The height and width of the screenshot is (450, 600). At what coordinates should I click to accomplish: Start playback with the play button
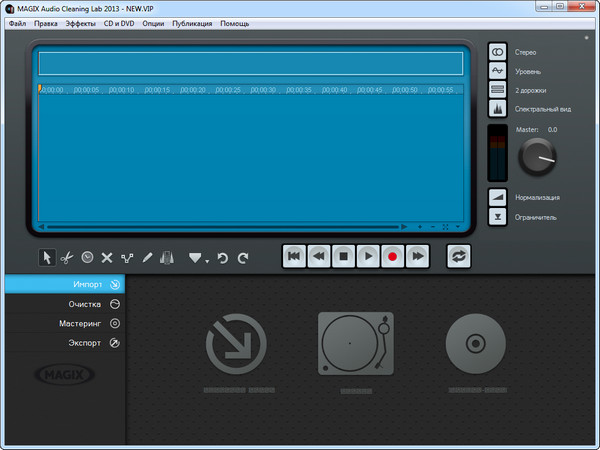click(368, 256)
